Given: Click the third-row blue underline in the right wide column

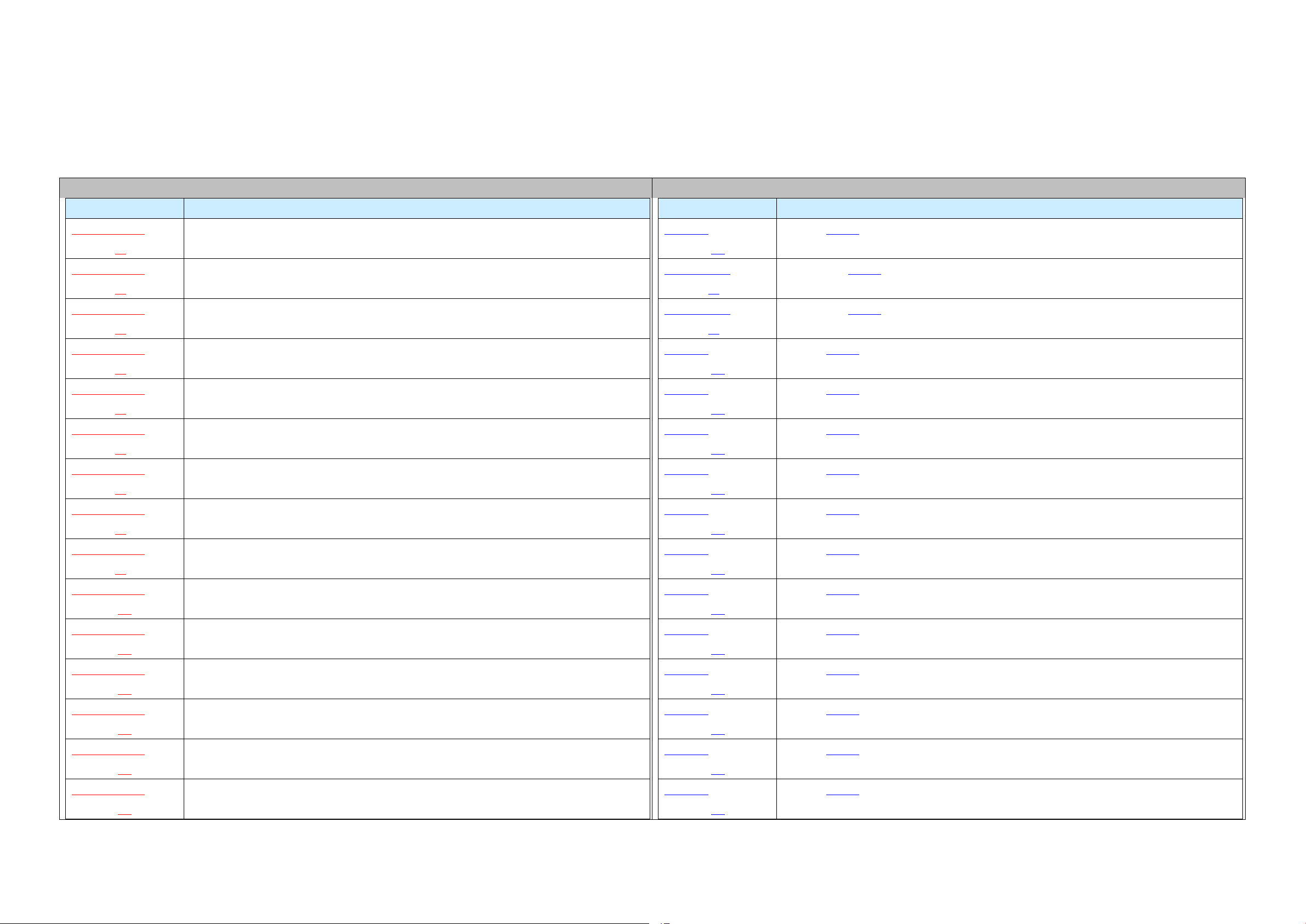Looking at the screenshot, I should tap(864, 314).
